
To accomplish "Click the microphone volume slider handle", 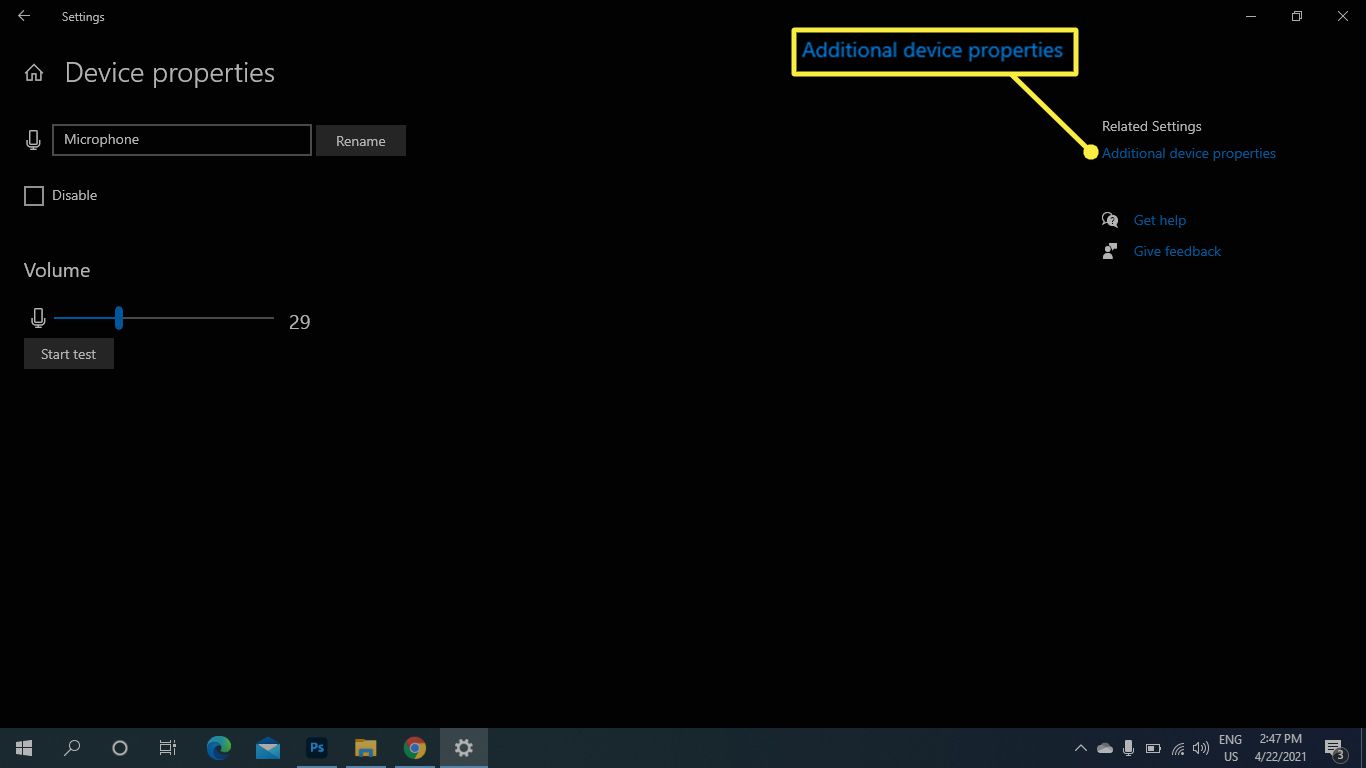I will pyautogui.click(x=119, y=318).
